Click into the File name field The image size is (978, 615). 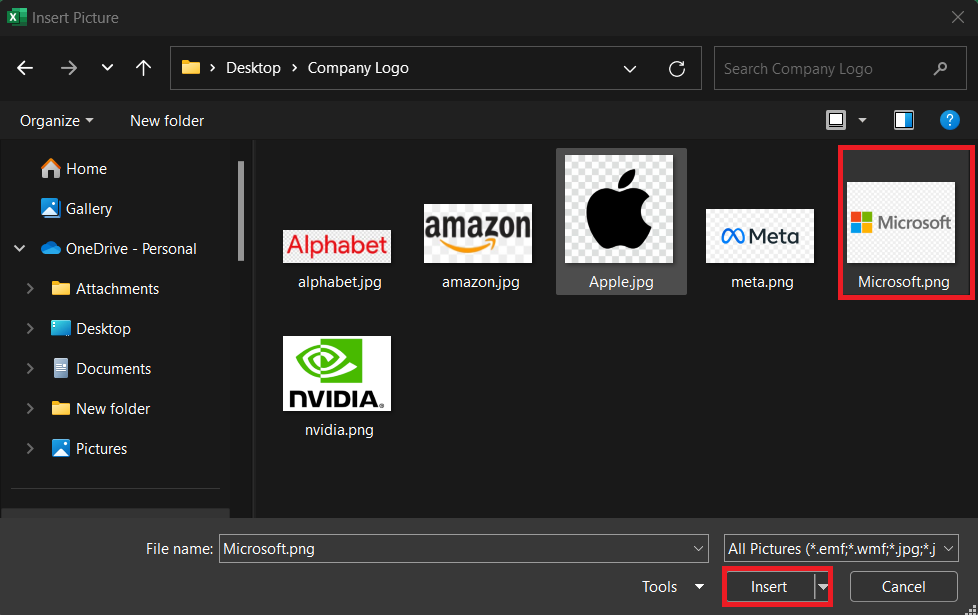[463, 549]
